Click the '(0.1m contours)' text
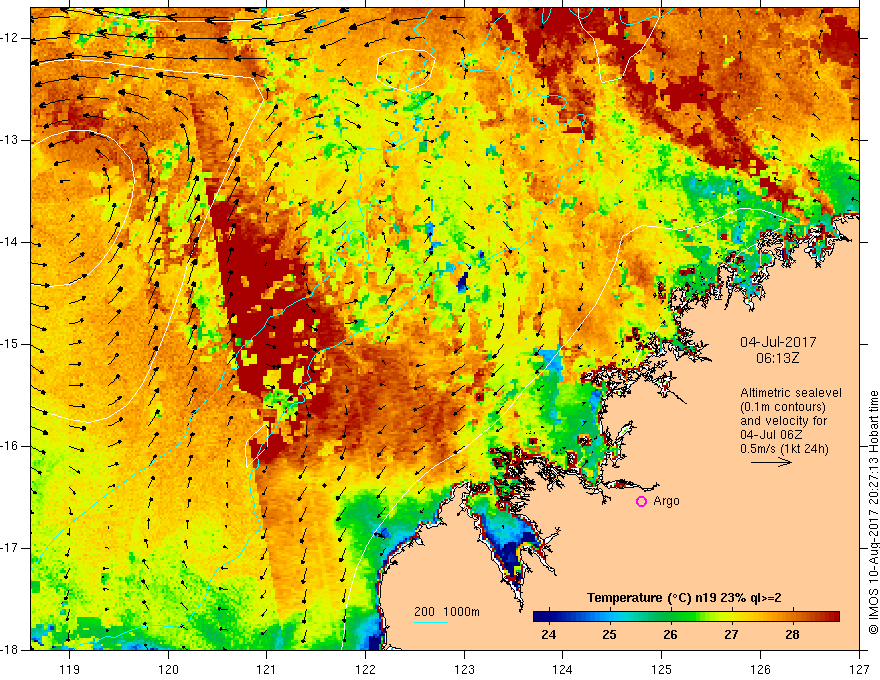The image size is (880, 680). [x=783, y=407]
